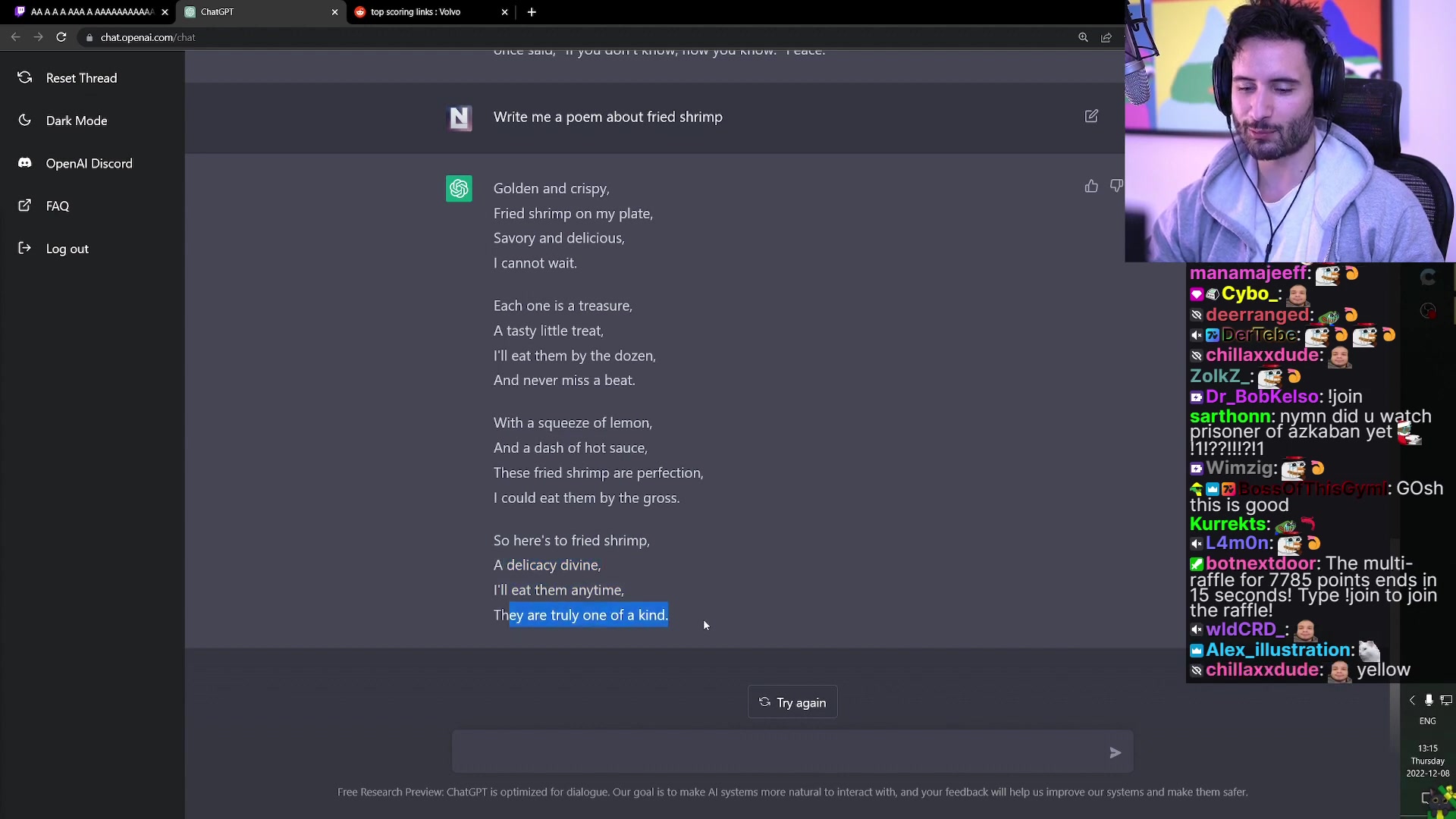1456x819 pixels.
Task: Click the microphone icon in system tray
Action: (x=1429, y=700)
